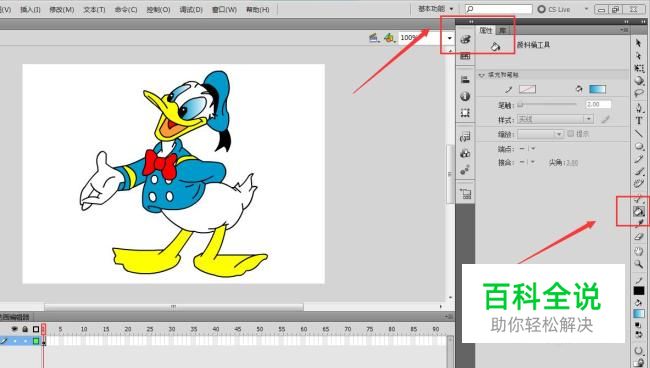The image size is (650, 368).
Task: Switch to the 库 library tab
Action: pos(502,30)
